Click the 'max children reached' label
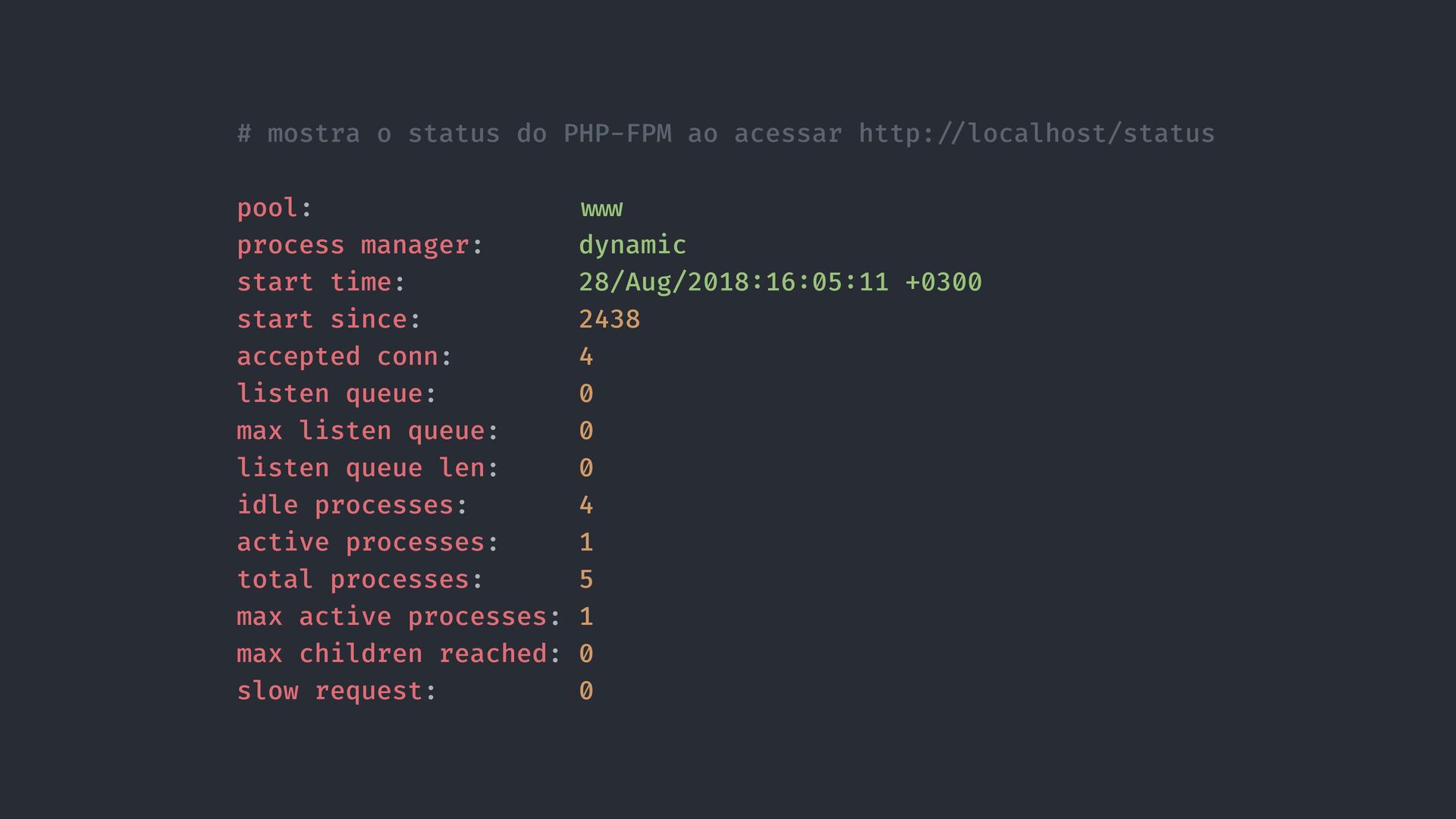Viewport: 1456px width, 819px height. point(391,654)
